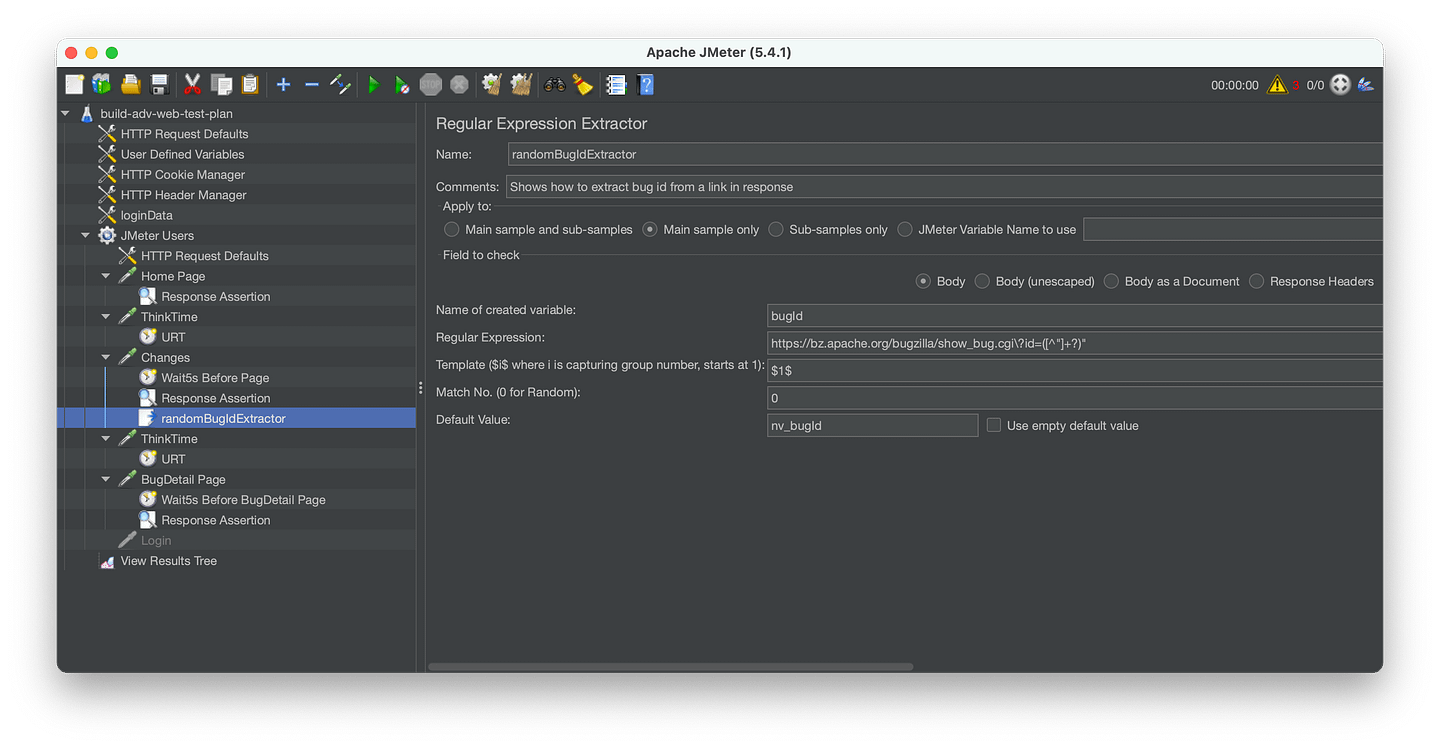Screen dimensions: 1440x748
Task: Click the New test plan icon
Action: (x=75, y=85)
